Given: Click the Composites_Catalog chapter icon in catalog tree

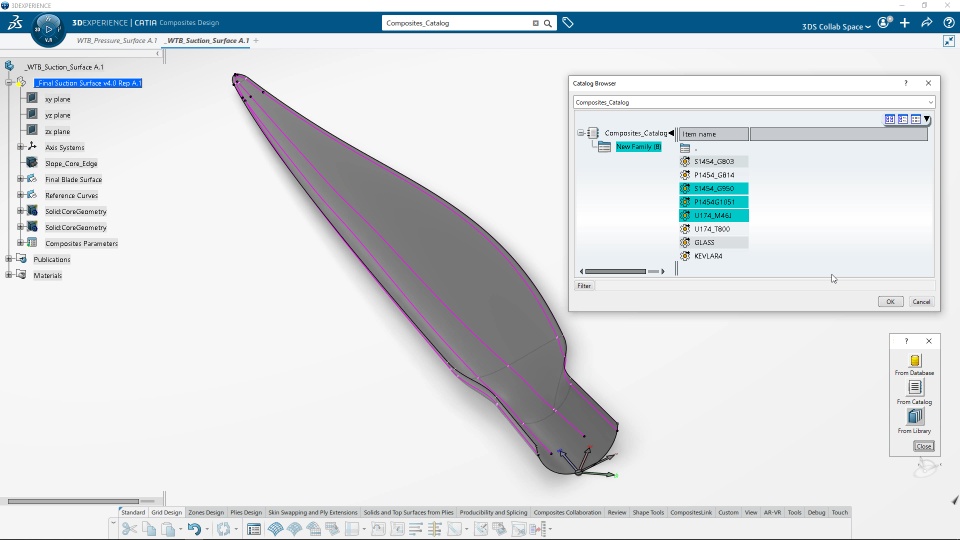Looking at the screenshot, I should [593, 133].
